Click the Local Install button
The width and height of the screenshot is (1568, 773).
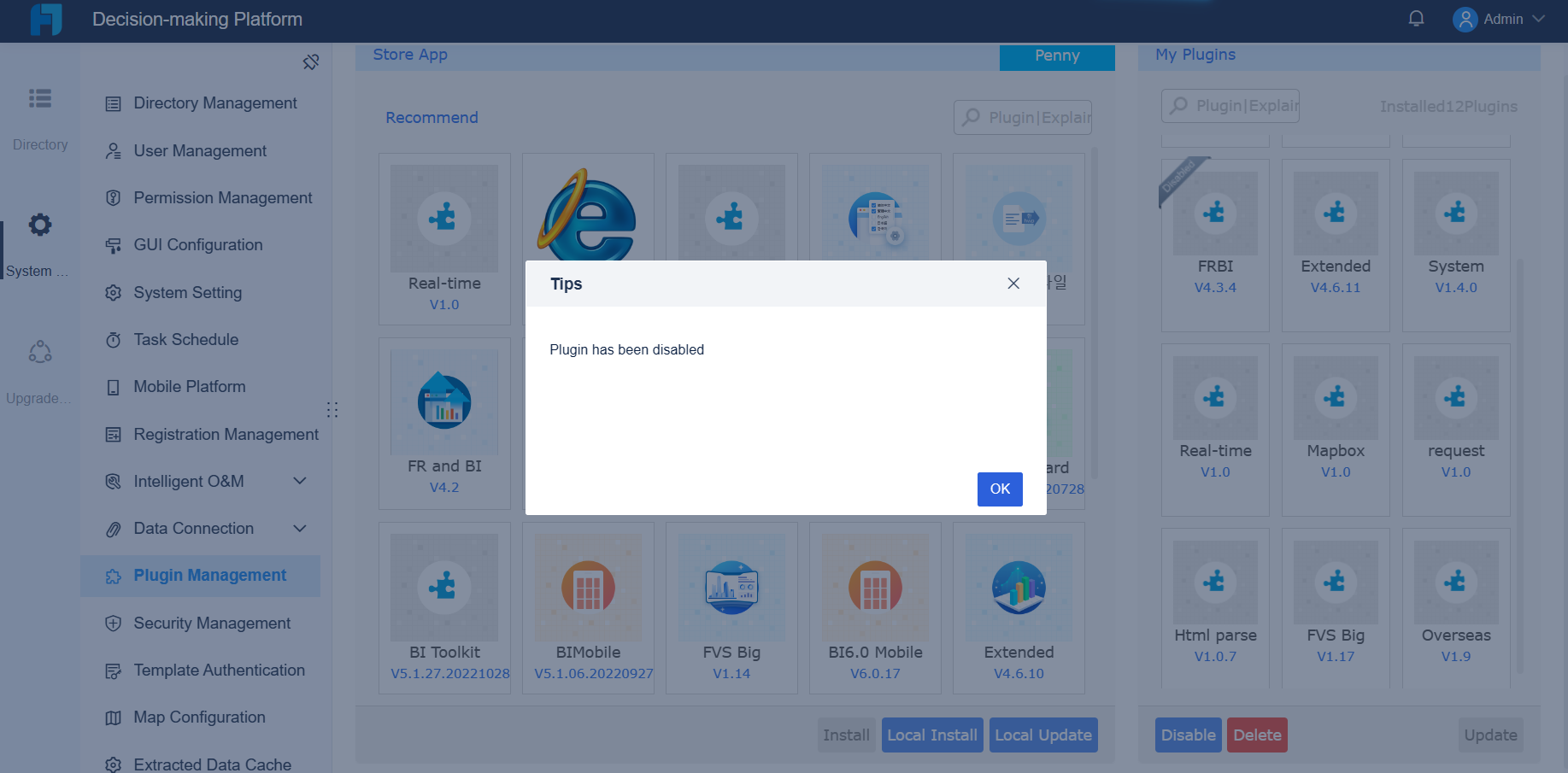(932, 735)
